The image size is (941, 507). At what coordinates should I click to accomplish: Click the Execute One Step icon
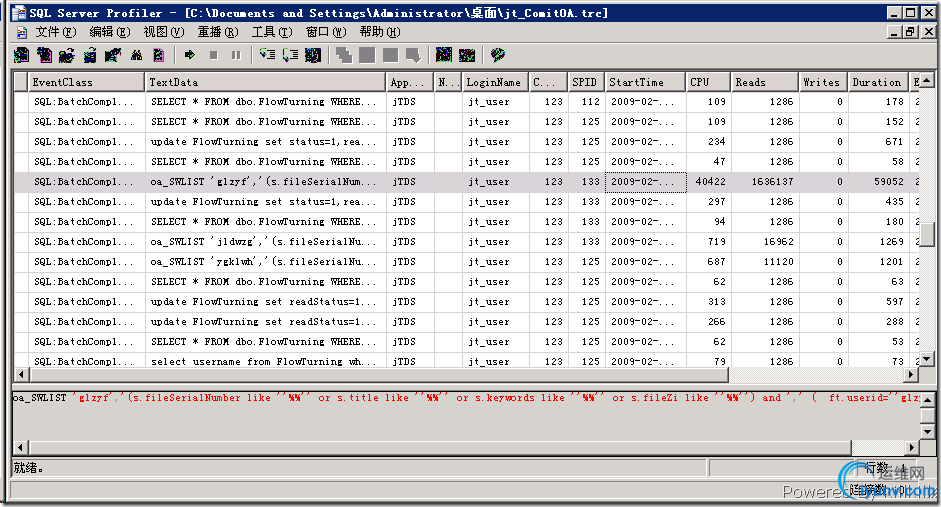tap(267, 55)
